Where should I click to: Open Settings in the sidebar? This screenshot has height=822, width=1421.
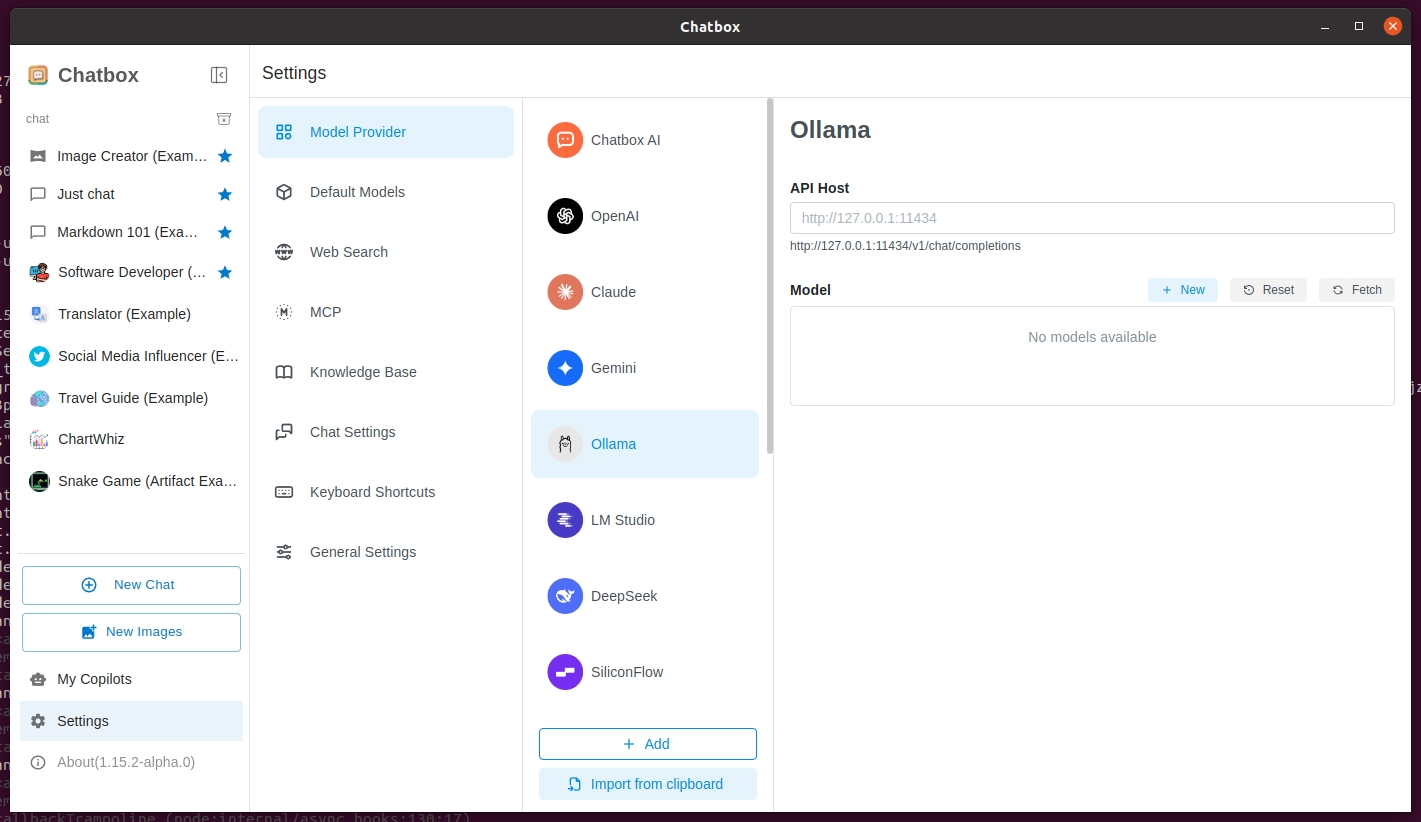pyautogui.click(x=132, y=721)
